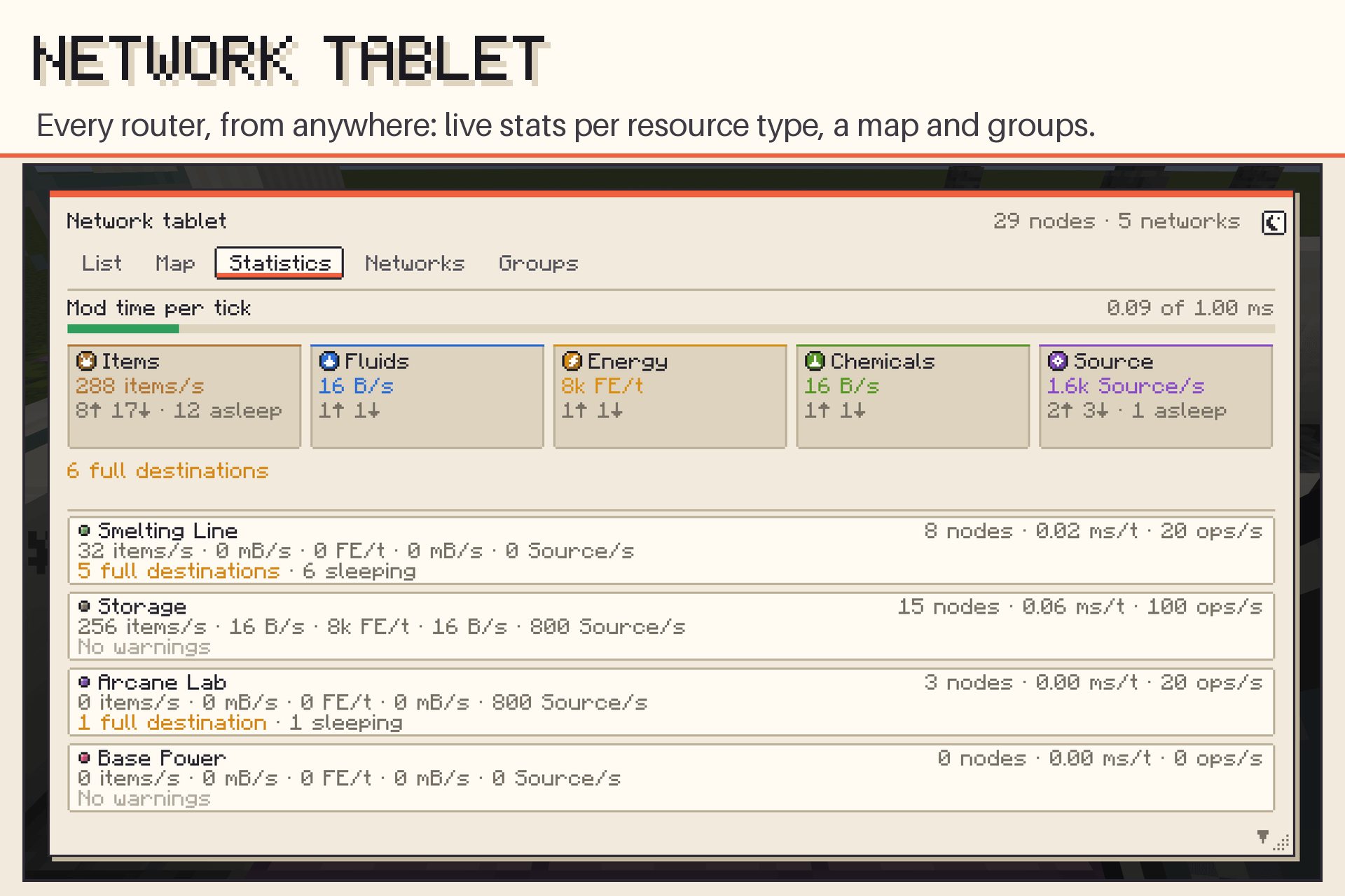The height and width of the screenshot is (896, 1345).
Task: Open the Map tab
Action: click(x=175, y=263)
